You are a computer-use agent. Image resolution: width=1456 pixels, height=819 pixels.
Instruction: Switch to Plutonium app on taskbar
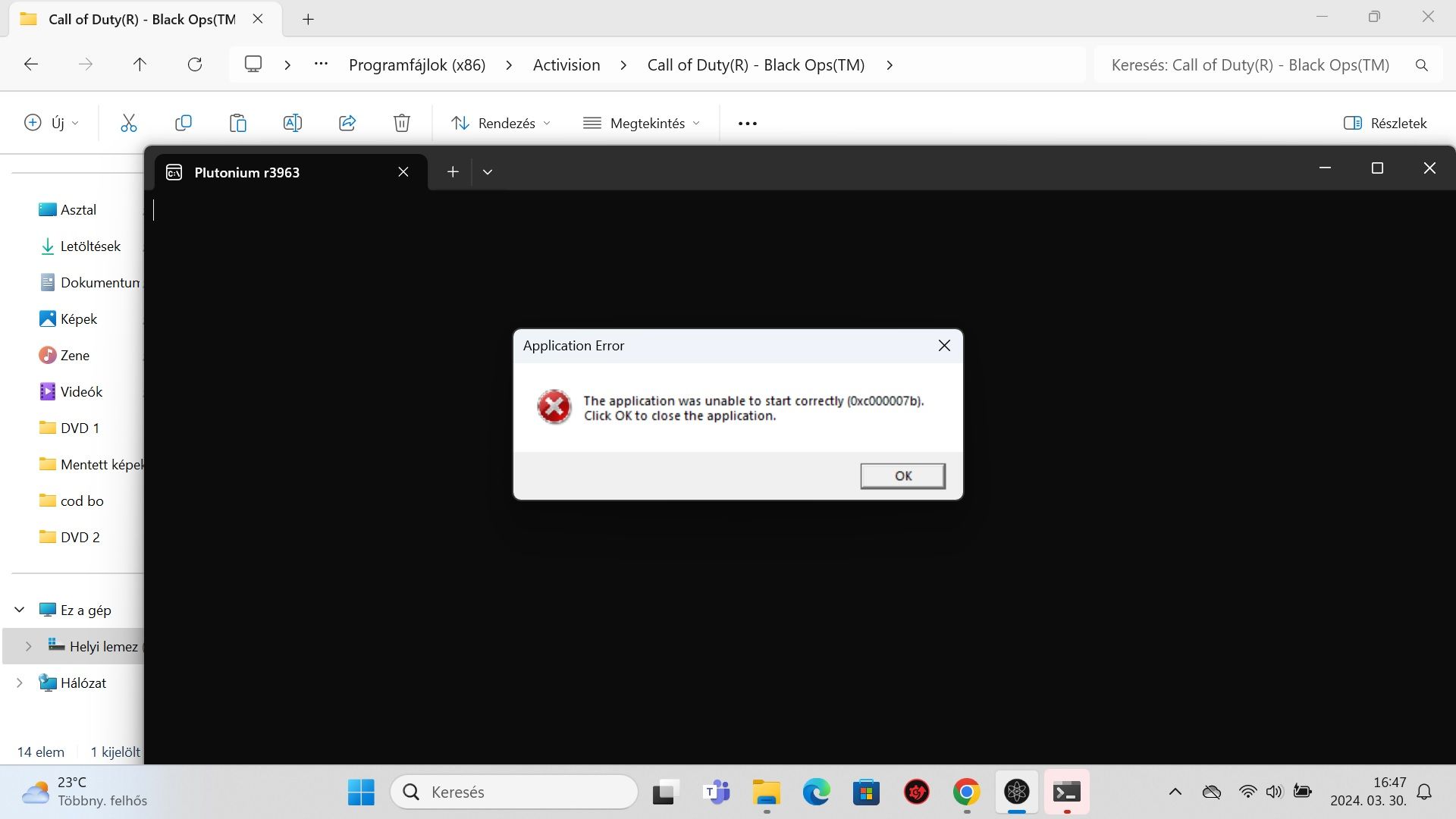click(1016, 792)
